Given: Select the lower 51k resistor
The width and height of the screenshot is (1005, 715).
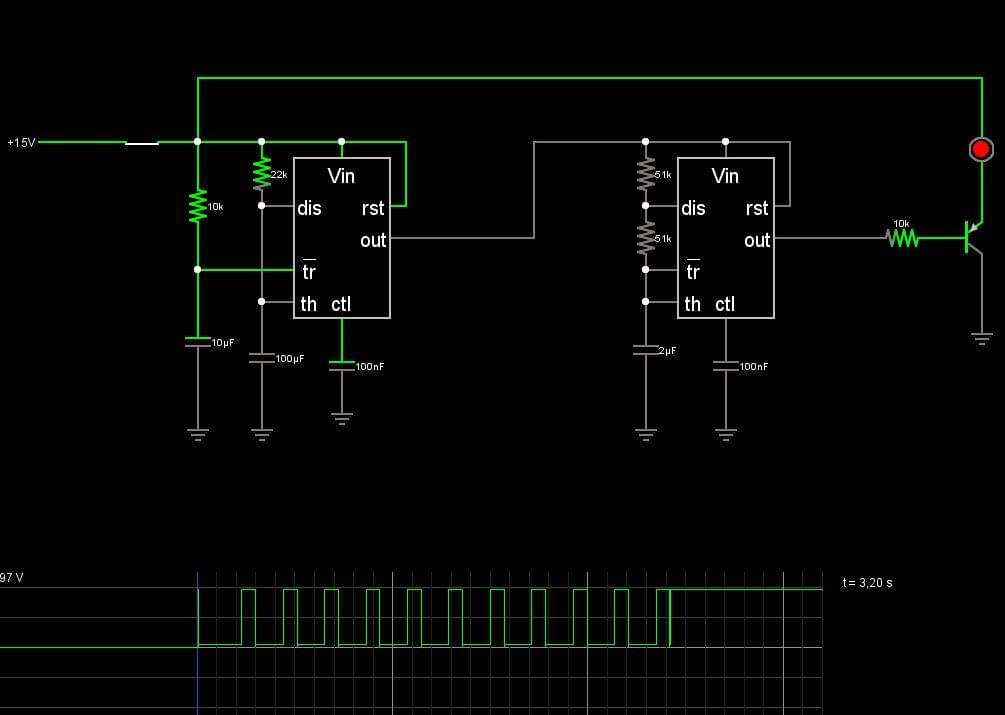Looking at the screenshot, I should (x=645, y=238).
